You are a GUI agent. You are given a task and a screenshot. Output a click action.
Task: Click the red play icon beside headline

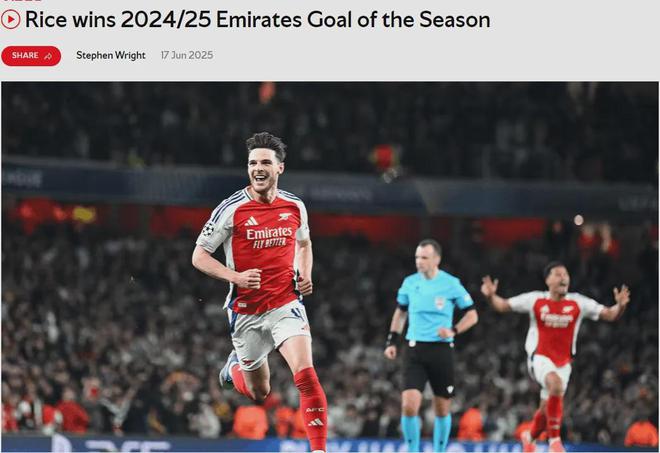click(11, 19)
